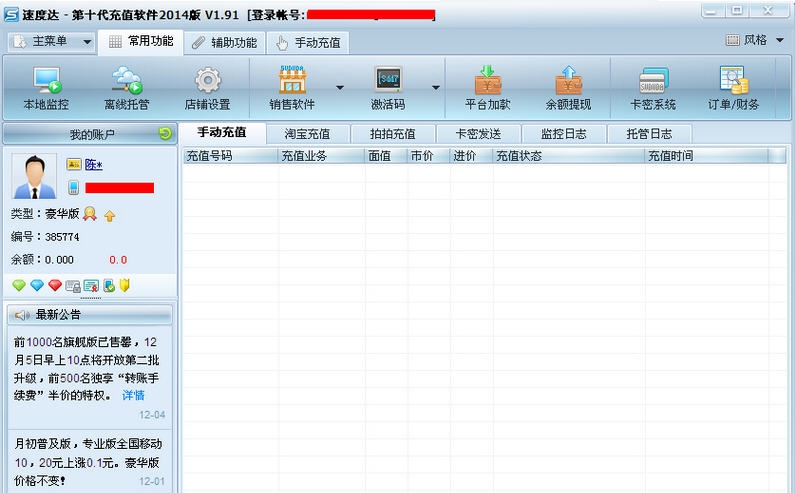Screen dimensions: 795x493
Task: Click the 市价 column header
Action: 428,156
